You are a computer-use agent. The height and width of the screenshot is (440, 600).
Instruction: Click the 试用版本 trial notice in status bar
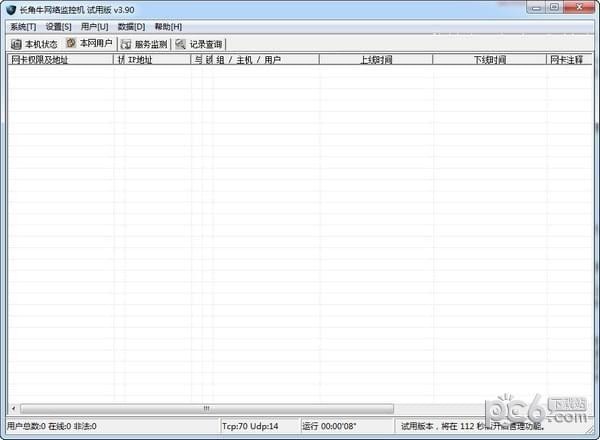point(473,426)
